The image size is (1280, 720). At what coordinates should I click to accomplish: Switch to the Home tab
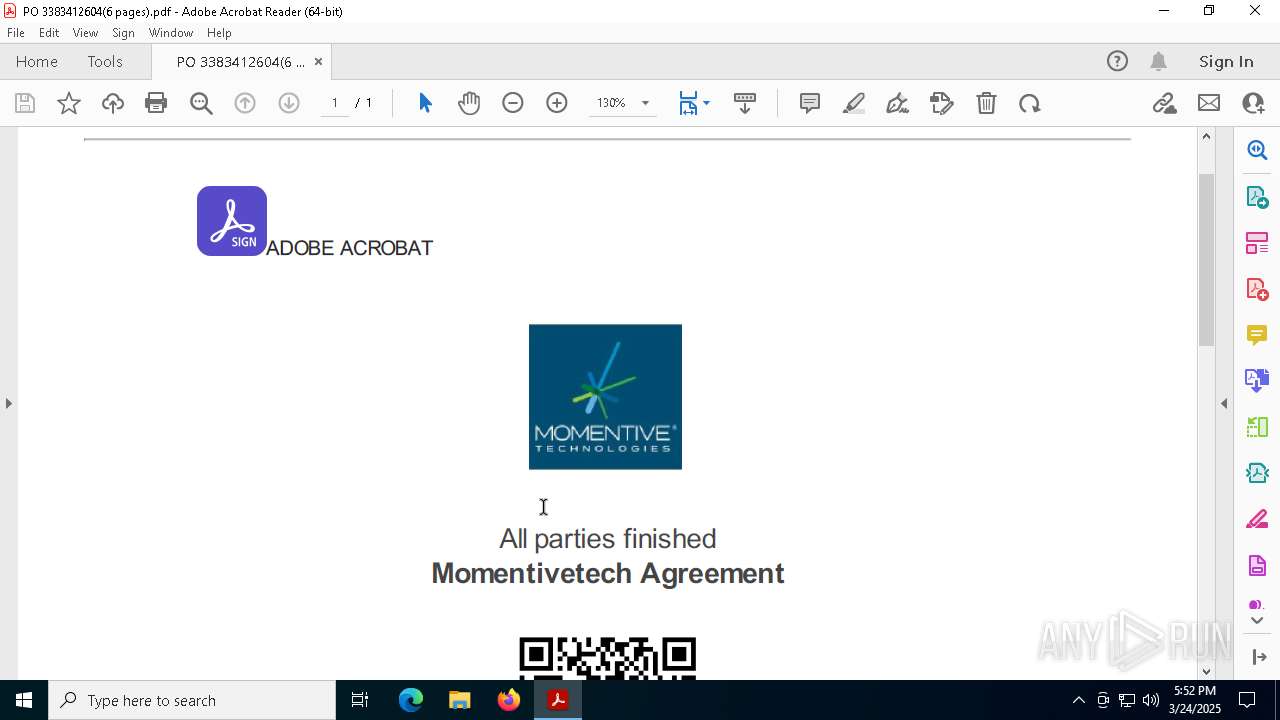point(37,62)
